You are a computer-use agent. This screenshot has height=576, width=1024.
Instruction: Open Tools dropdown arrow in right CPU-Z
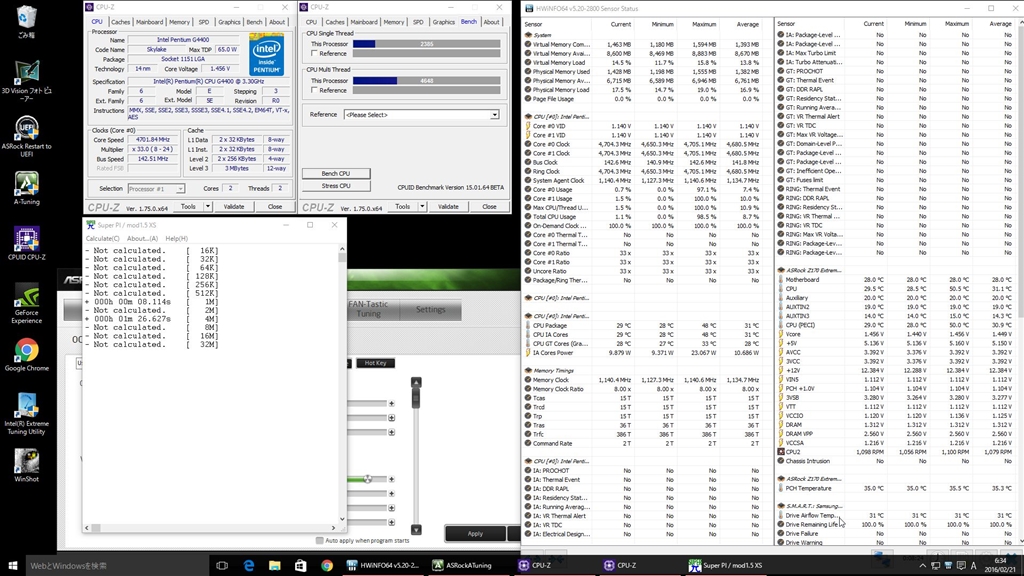point(422,206)
